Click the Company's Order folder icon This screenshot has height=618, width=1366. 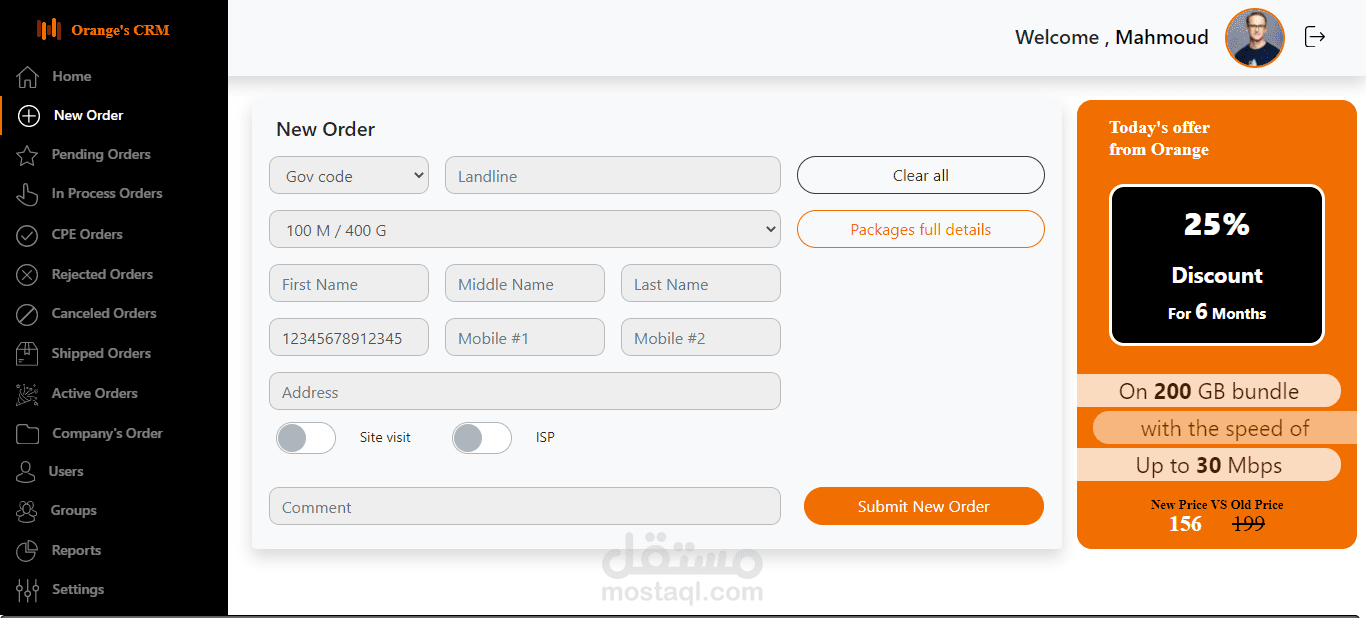pos(27,434)
